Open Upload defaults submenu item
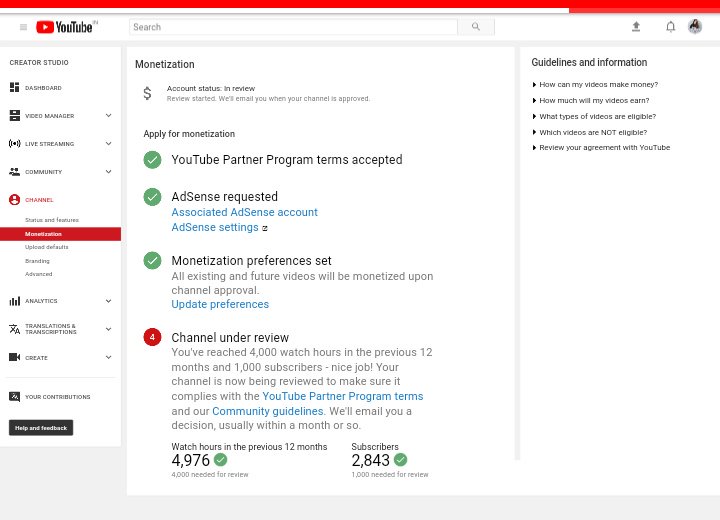Viewport: 720px width, 520px height. tap(46, 247)
